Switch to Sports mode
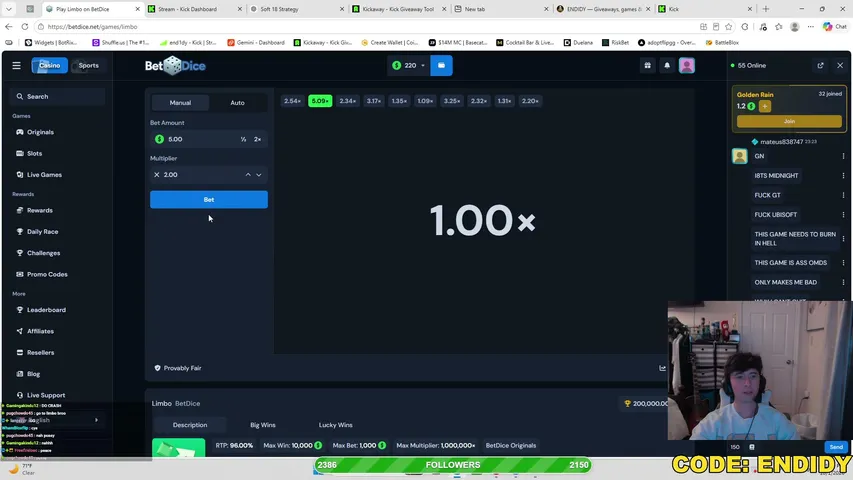853x480 pixels. click(89, 65)
